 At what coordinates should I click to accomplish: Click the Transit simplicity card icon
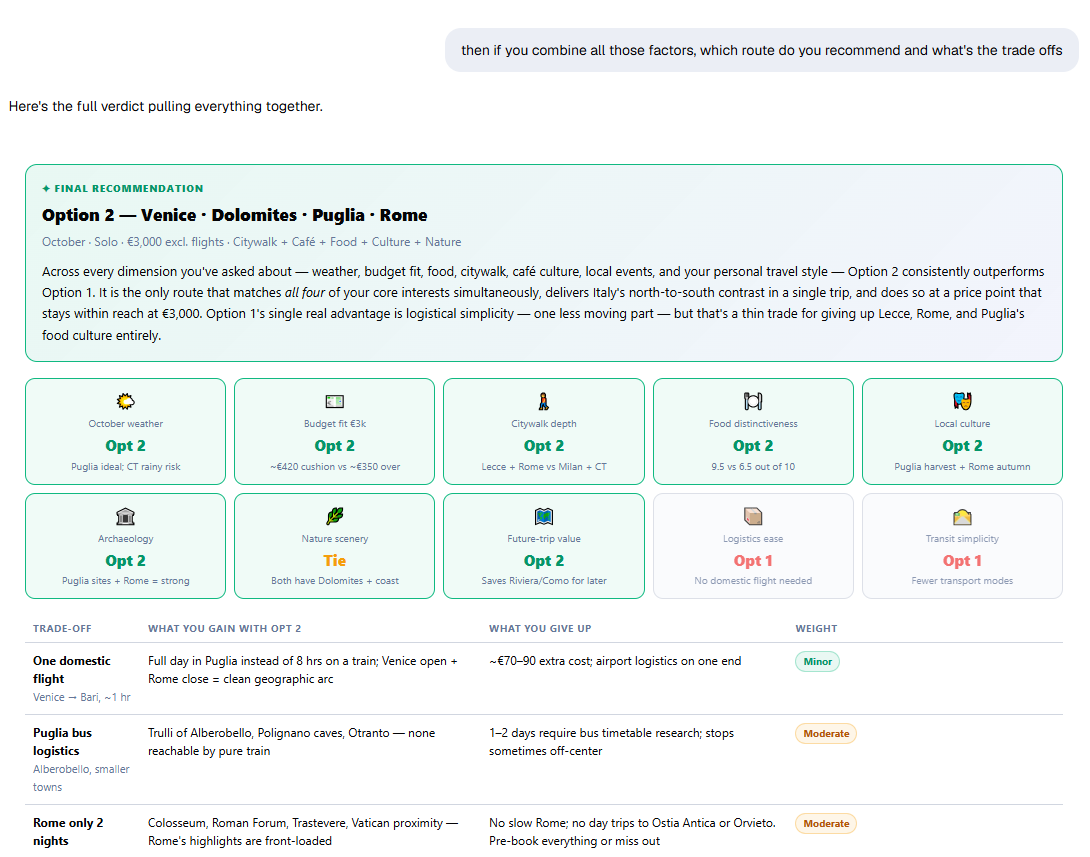click(x=962, y=516)
